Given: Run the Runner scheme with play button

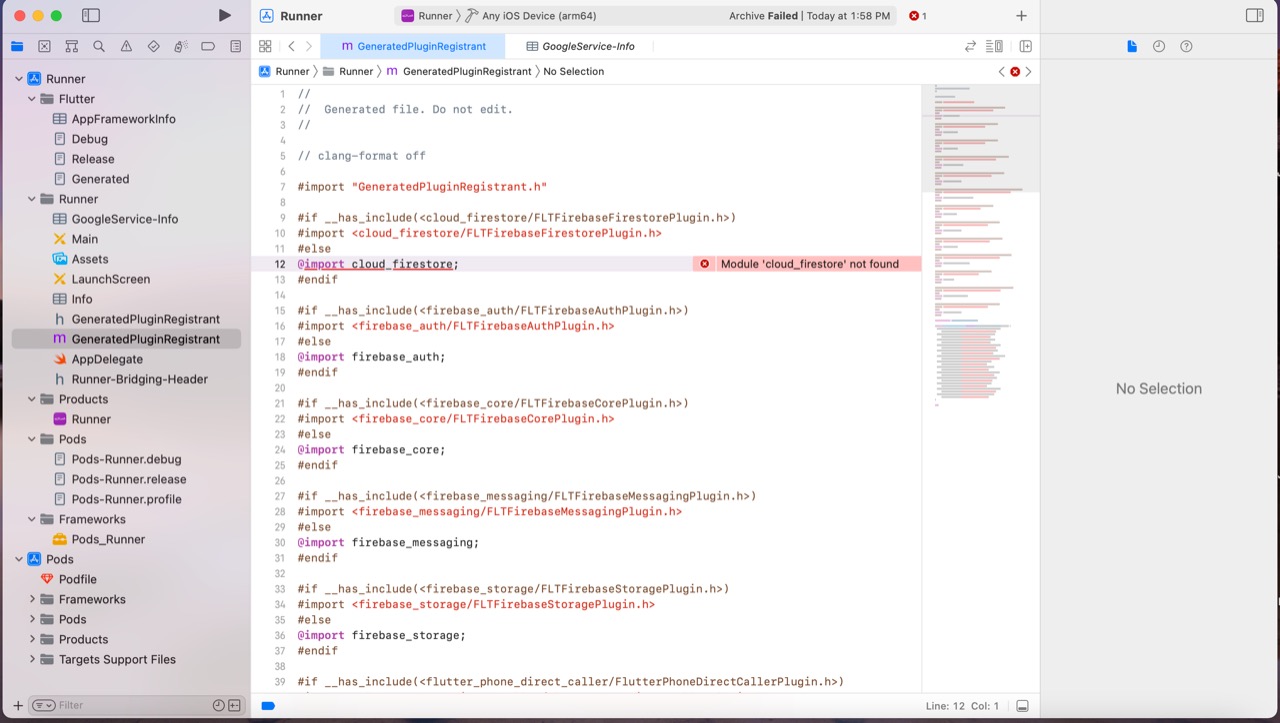Looking at the screenshot, I should [x=224, y=16].
